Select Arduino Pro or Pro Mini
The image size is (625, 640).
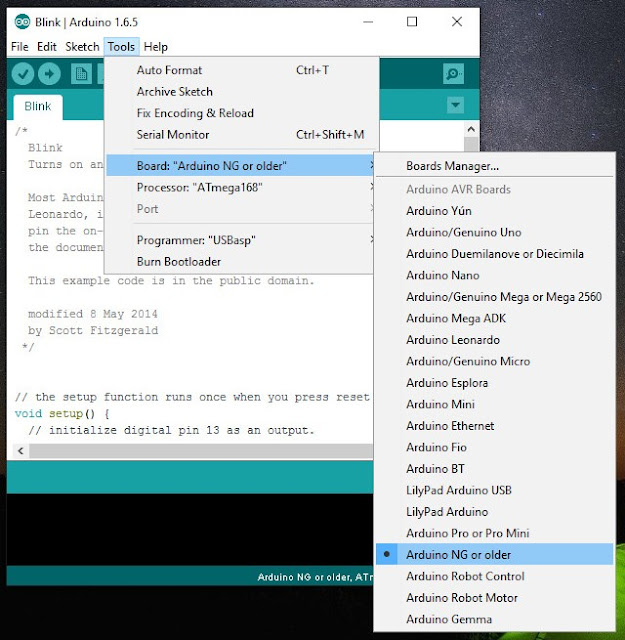pyautogui.click(x=494, y=533)
